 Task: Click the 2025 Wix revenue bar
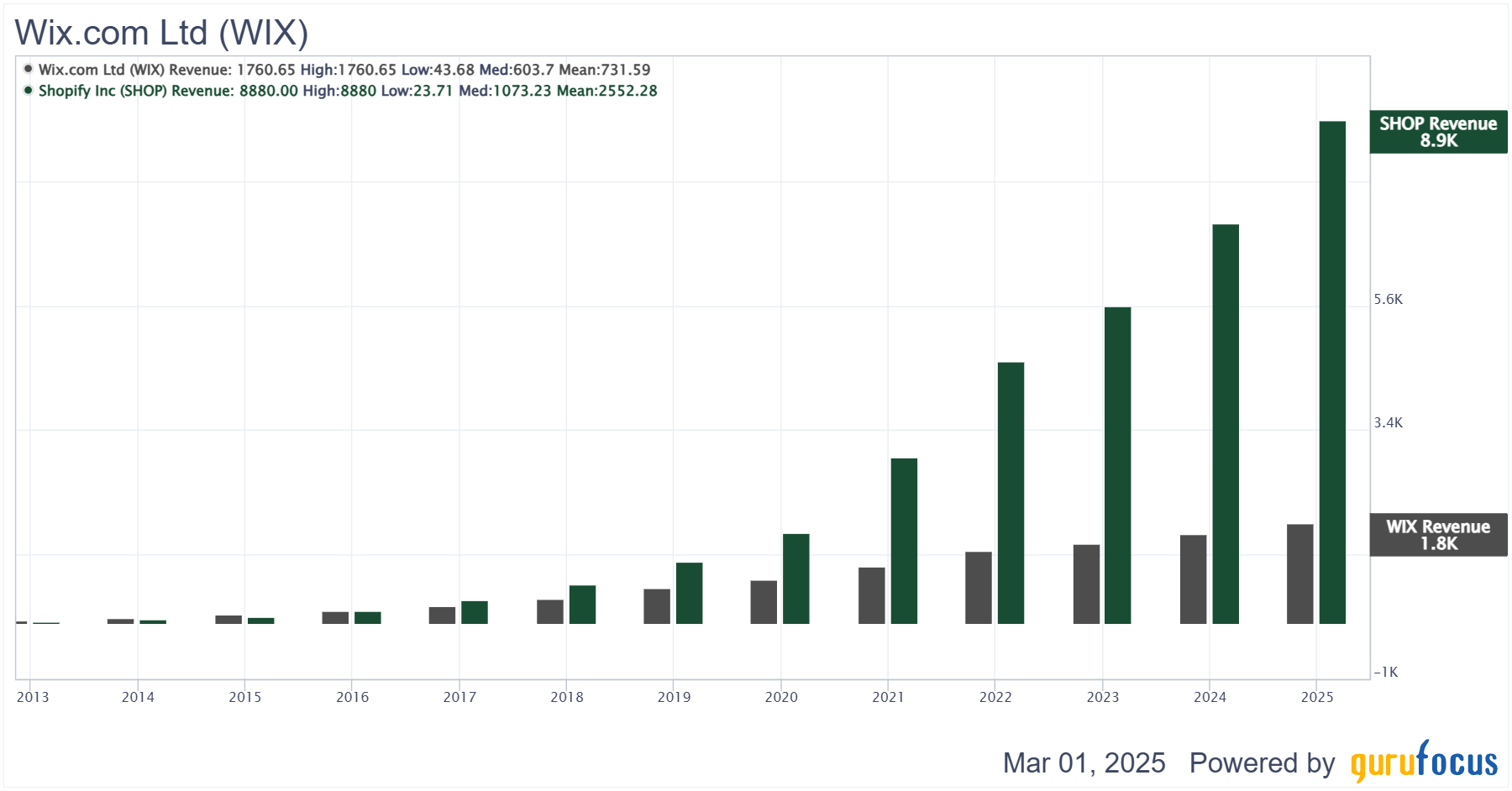pos(1299,574)
